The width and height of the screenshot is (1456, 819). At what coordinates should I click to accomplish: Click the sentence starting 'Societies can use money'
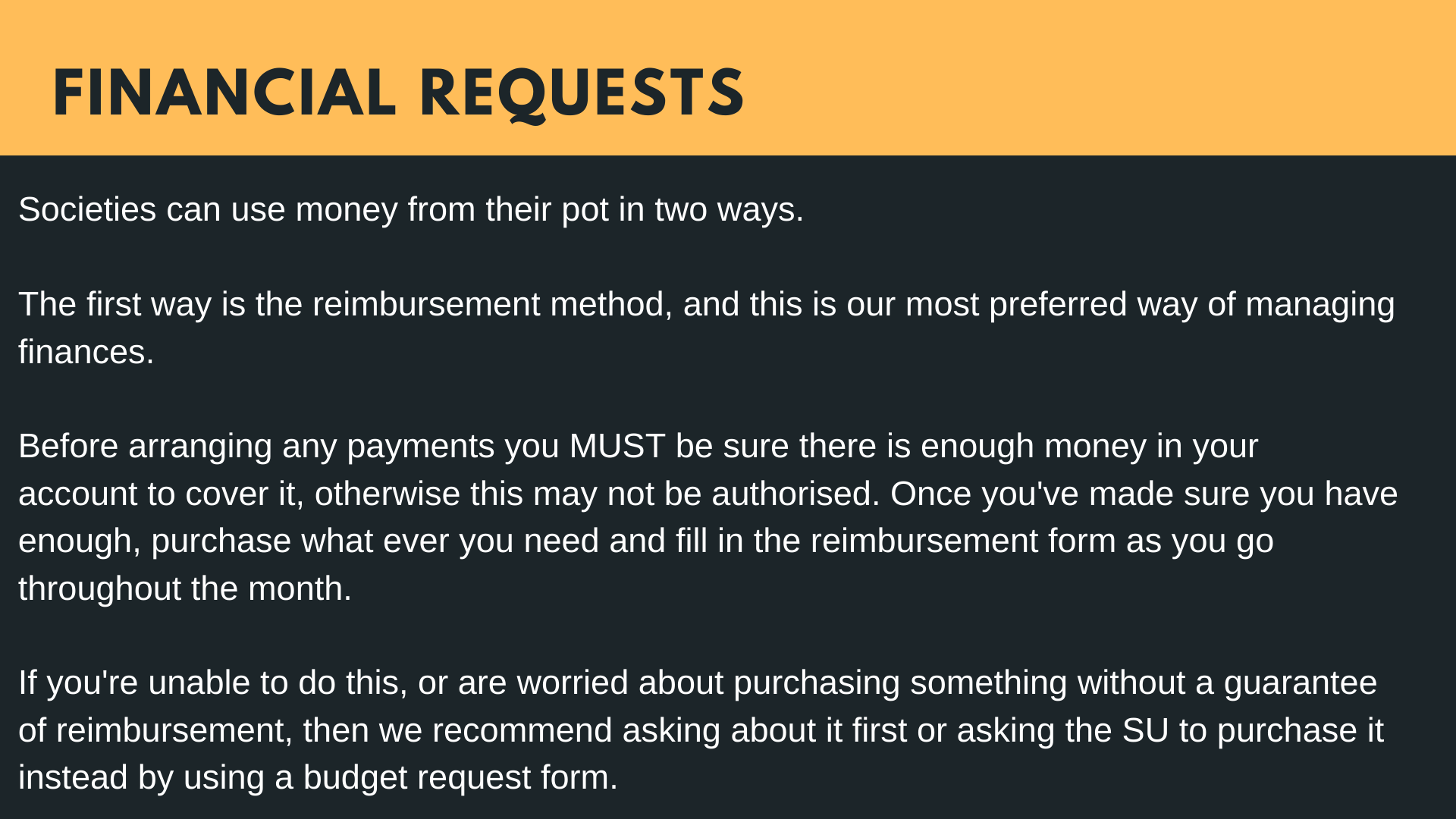(x=410, y=210)
